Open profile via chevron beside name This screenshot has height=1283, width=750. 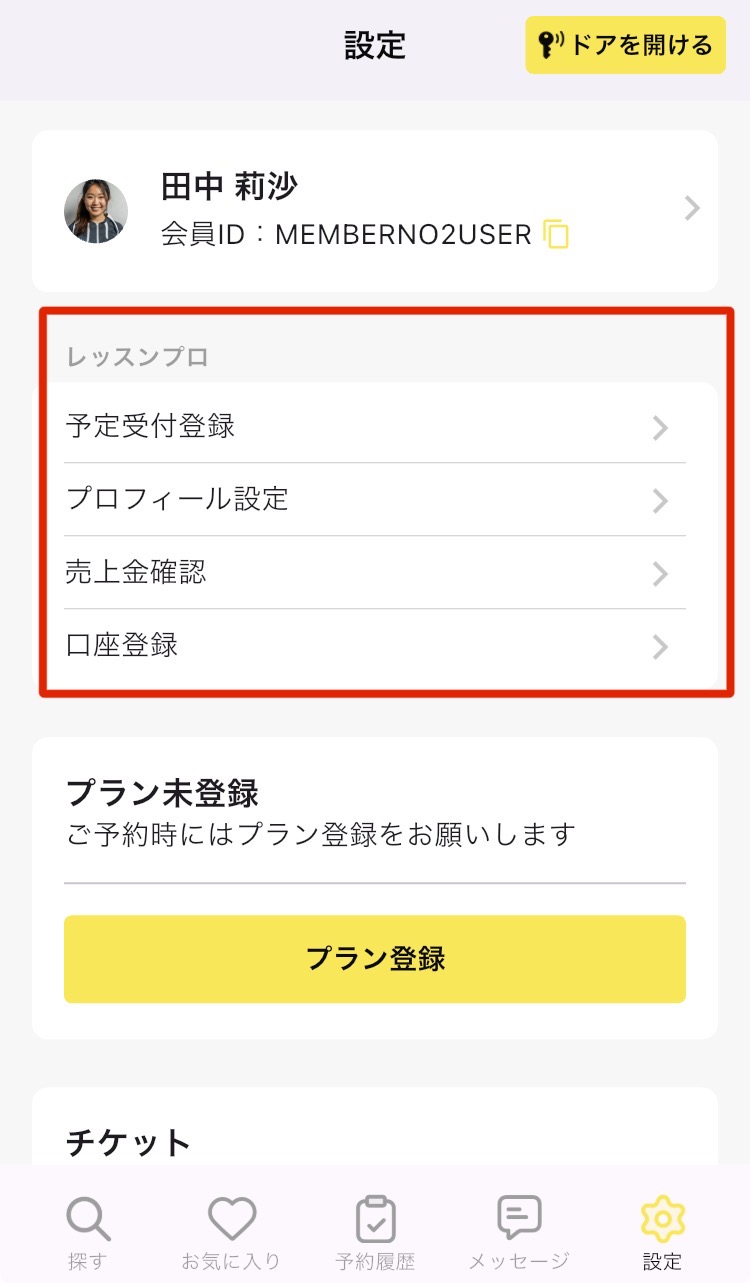pos(692,209)
